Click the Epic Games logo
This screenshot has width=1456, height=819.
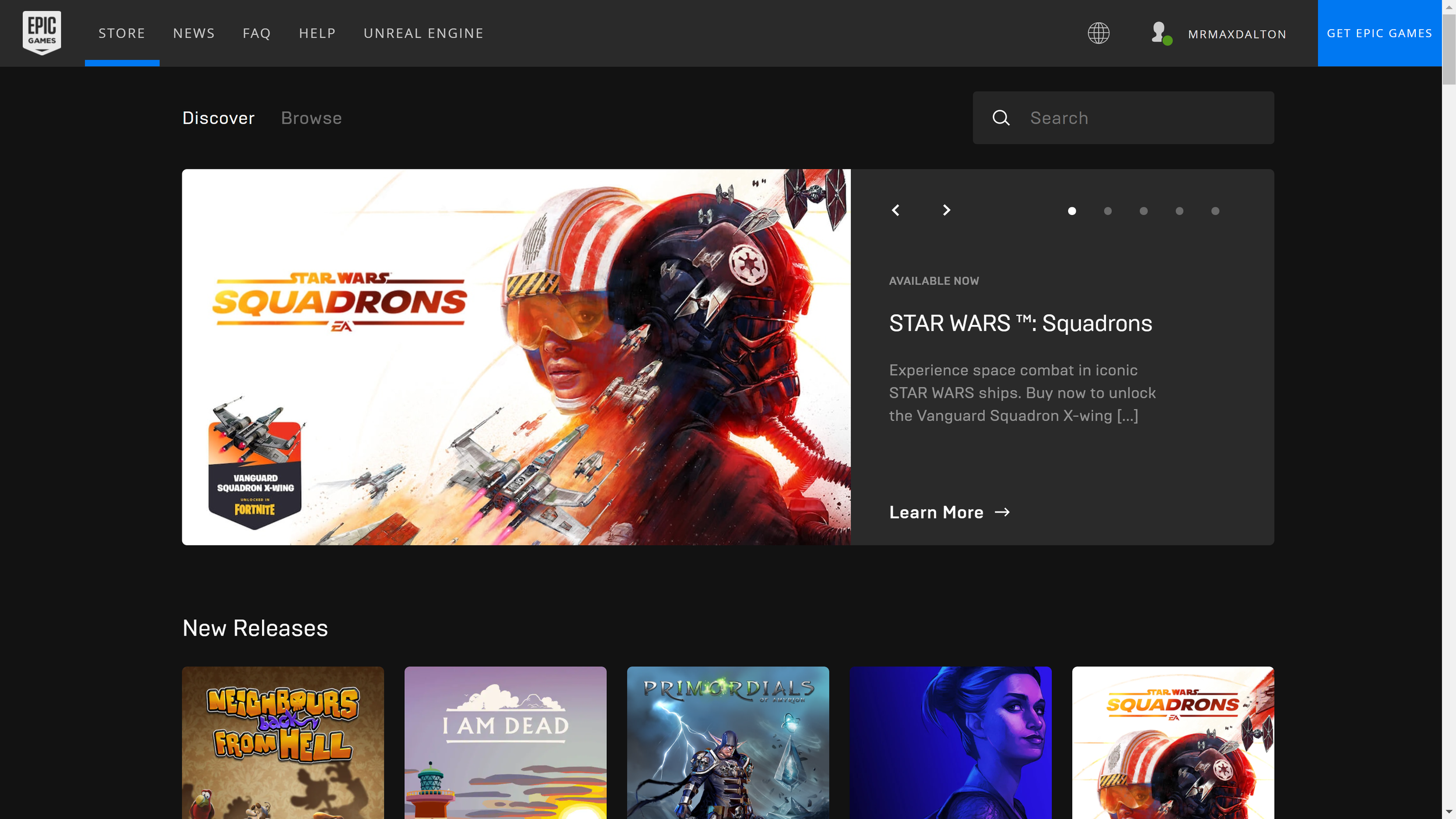[42, 33]
